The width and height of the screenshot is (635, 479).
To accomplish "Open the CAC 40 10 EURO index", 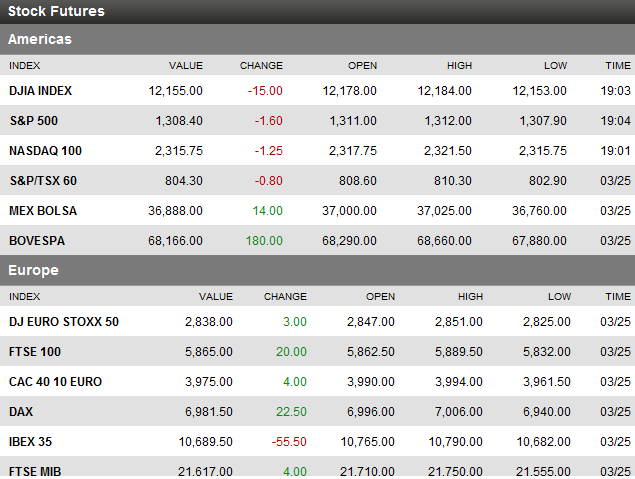I will (55, 381).
